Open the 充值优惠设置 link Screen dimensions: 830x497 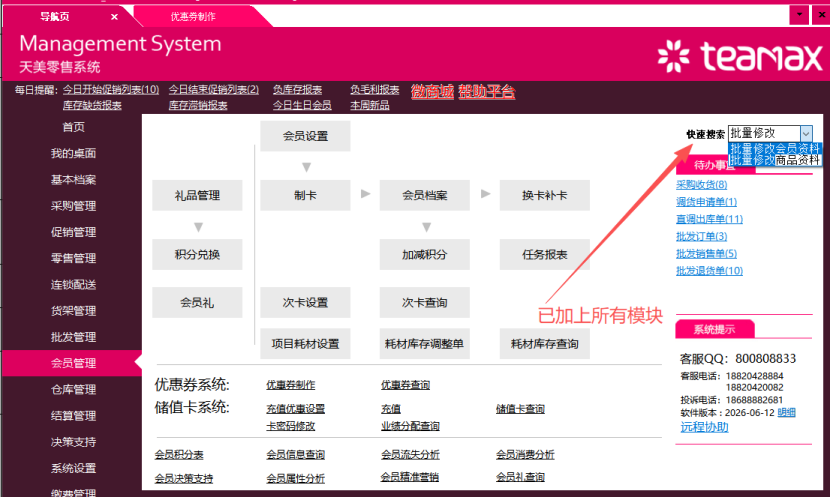click(295, 409)
